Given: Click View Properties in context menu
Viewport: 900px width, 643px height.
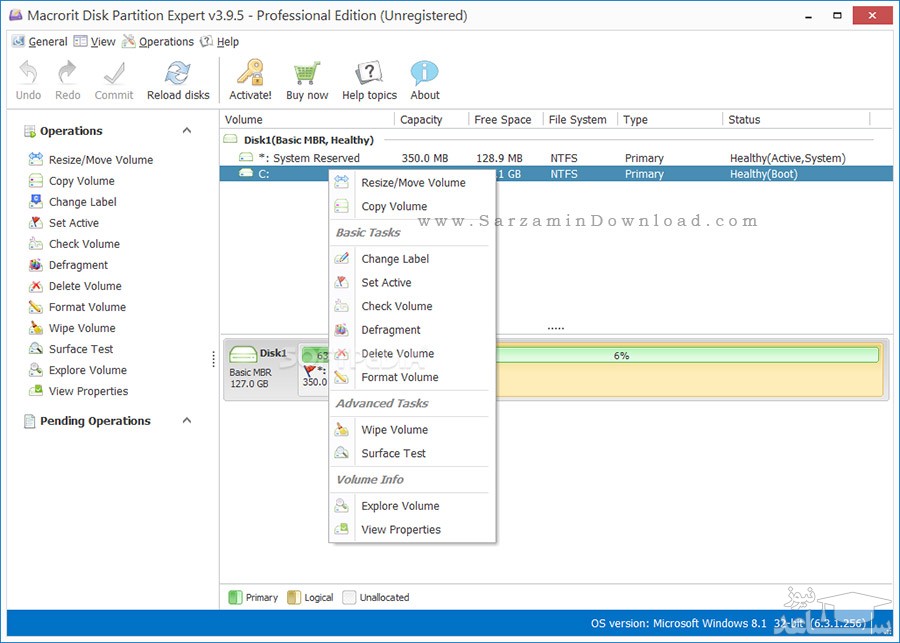Looking at the screenshot, I should point(401,530).
